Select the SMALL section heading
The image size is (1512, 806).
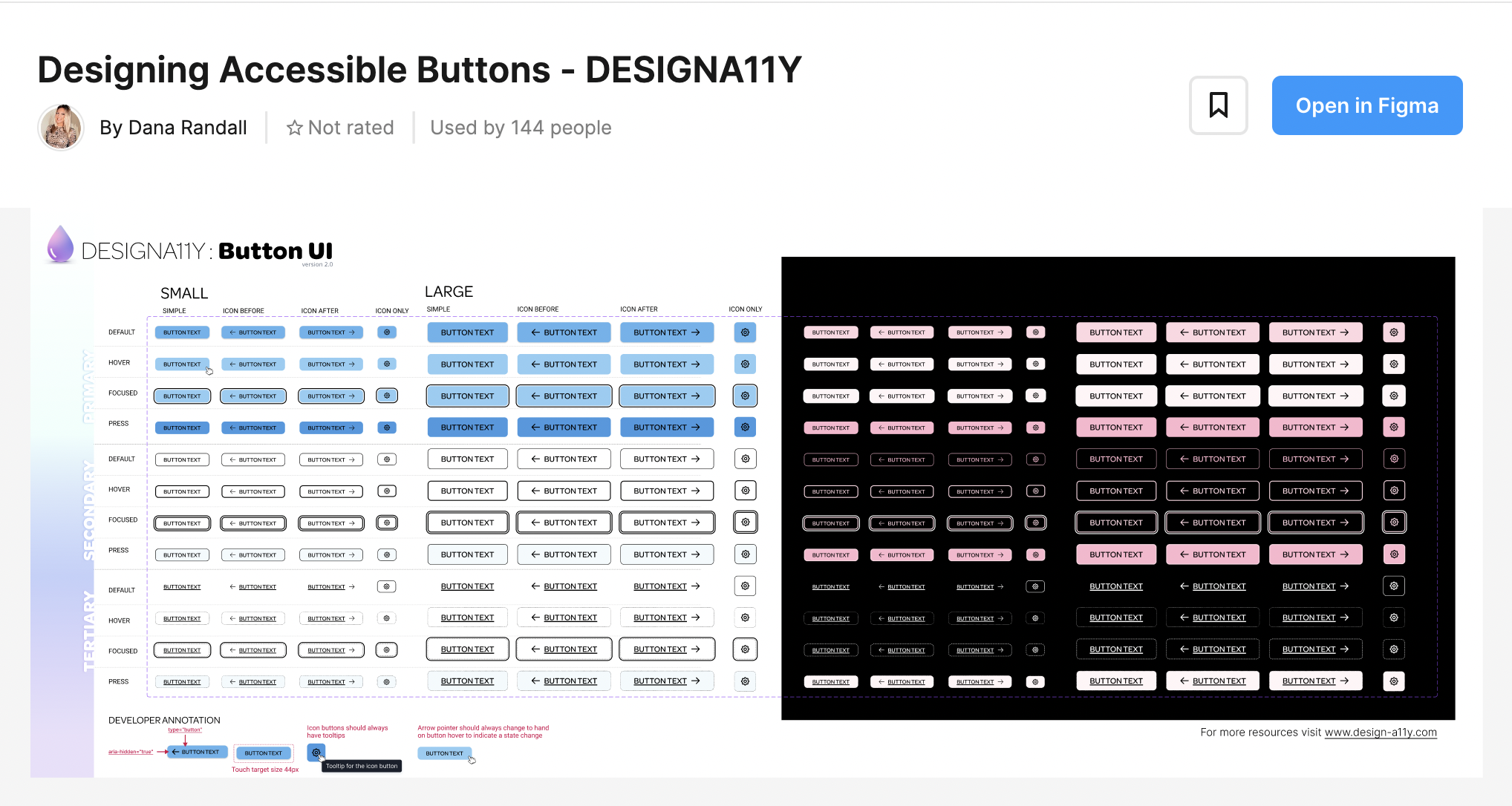(184, 293)
